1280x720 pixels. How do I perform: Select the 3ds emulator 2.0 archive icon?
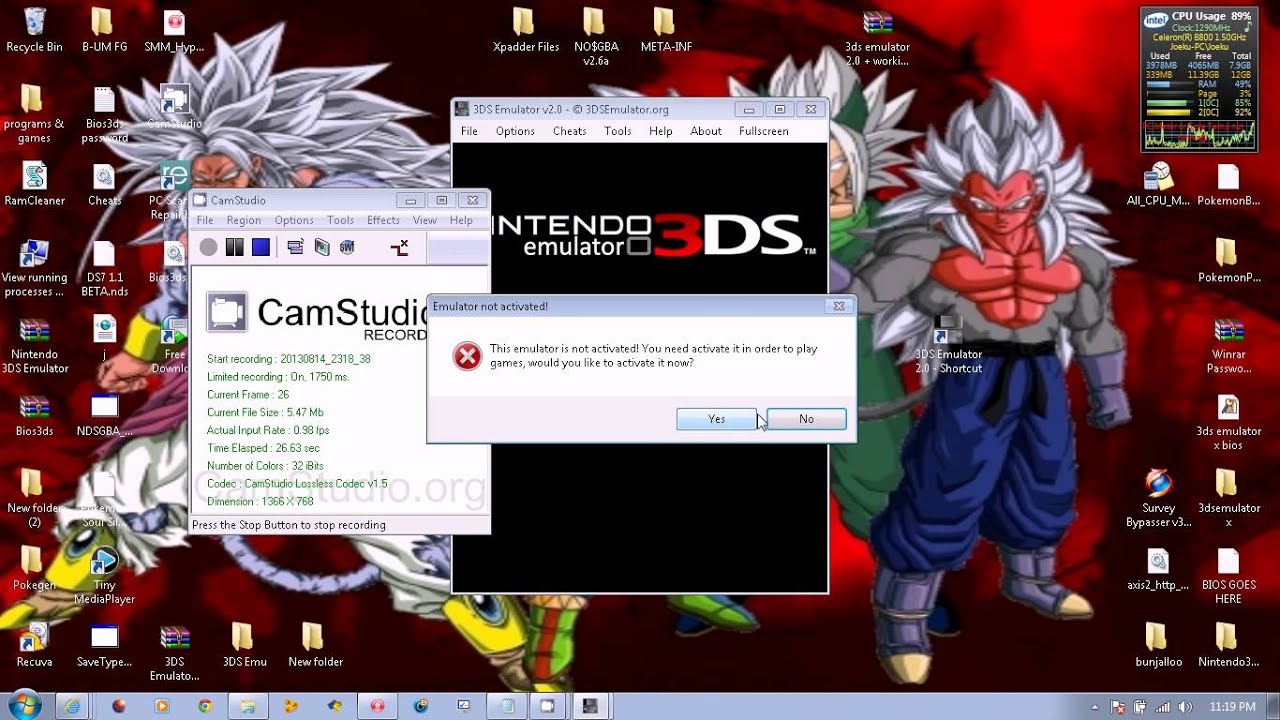tap(877, 38)
